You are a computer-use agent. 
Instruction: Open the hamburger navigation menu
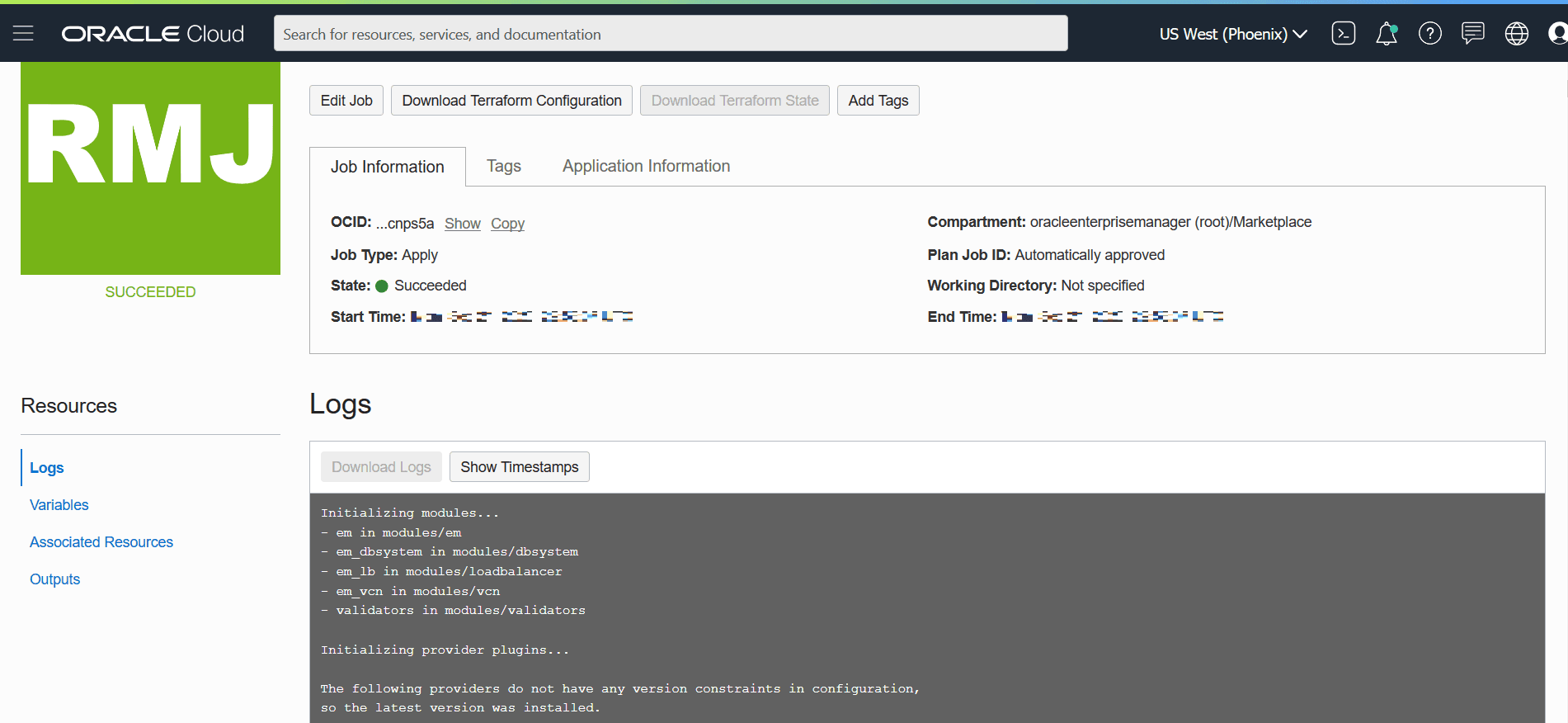tap(23, 34)
